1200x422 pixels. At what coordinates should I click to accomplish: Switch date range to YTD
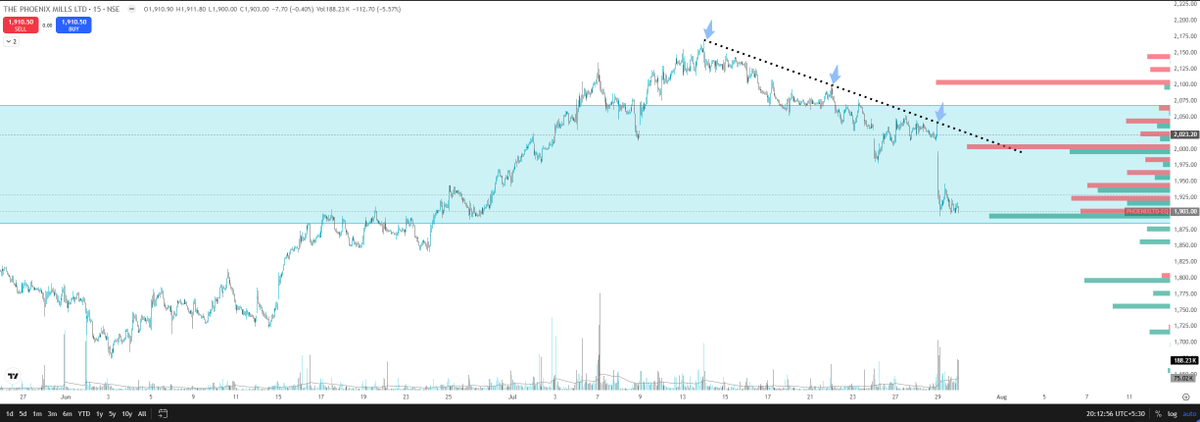(84, 413)
